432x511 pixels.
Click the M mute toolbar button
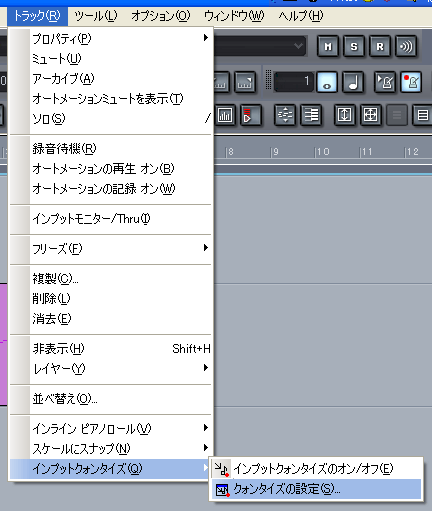pos(328,46)
